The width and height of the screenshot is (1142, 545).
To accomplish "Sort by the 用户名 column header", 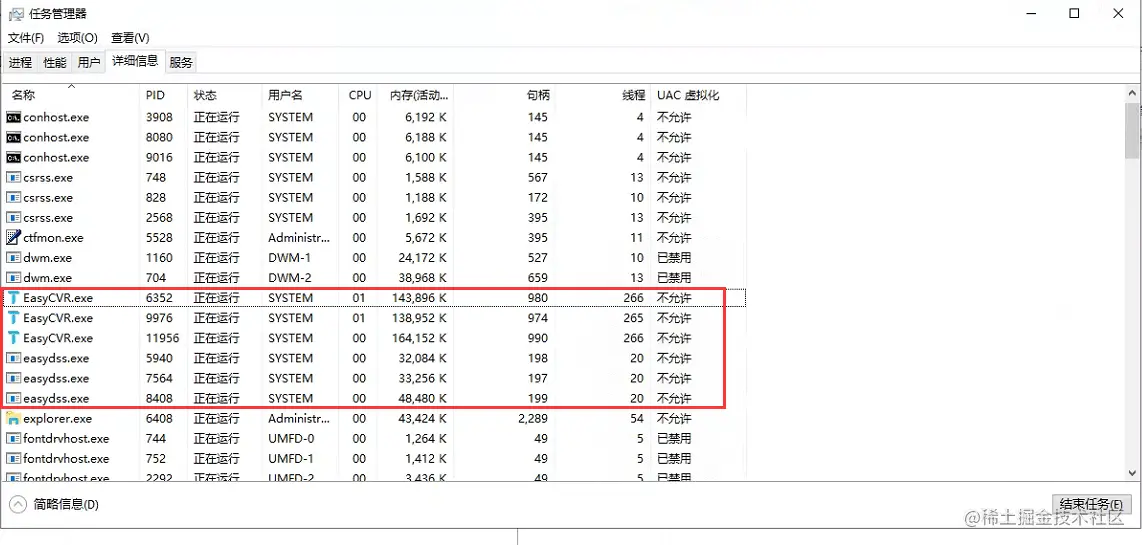I will 300,95.
